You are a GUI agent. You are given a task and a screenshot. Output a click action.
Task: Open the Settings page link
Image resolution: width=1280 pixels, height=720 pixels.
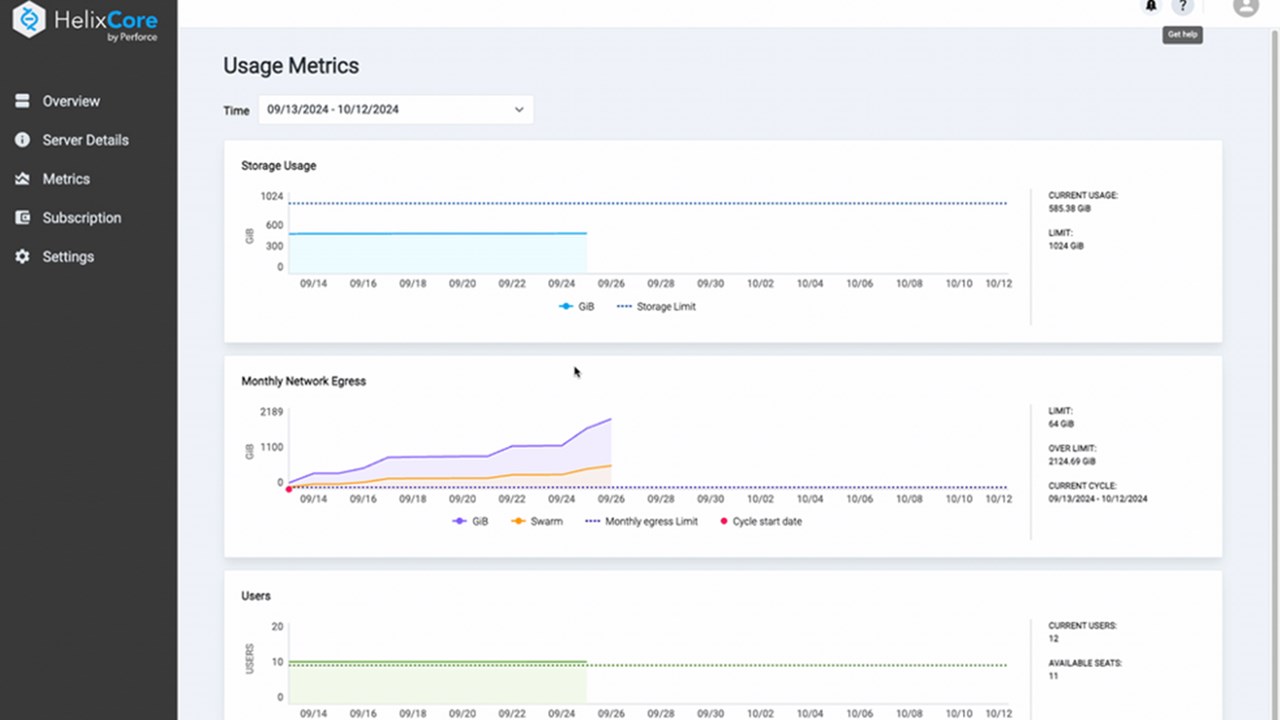(68, 257)
